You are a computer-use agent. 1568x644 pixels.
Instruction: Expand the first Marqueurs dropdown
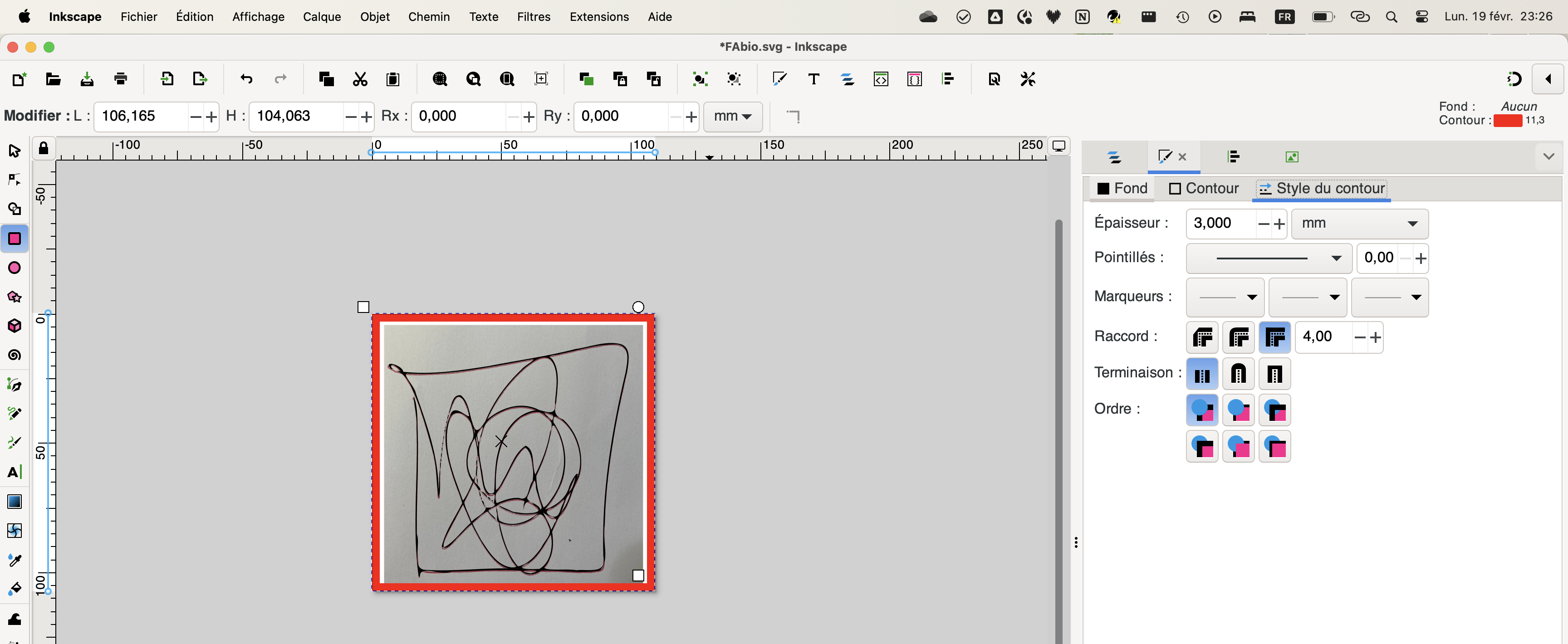pyautogui.click(x=1225, y=297)
